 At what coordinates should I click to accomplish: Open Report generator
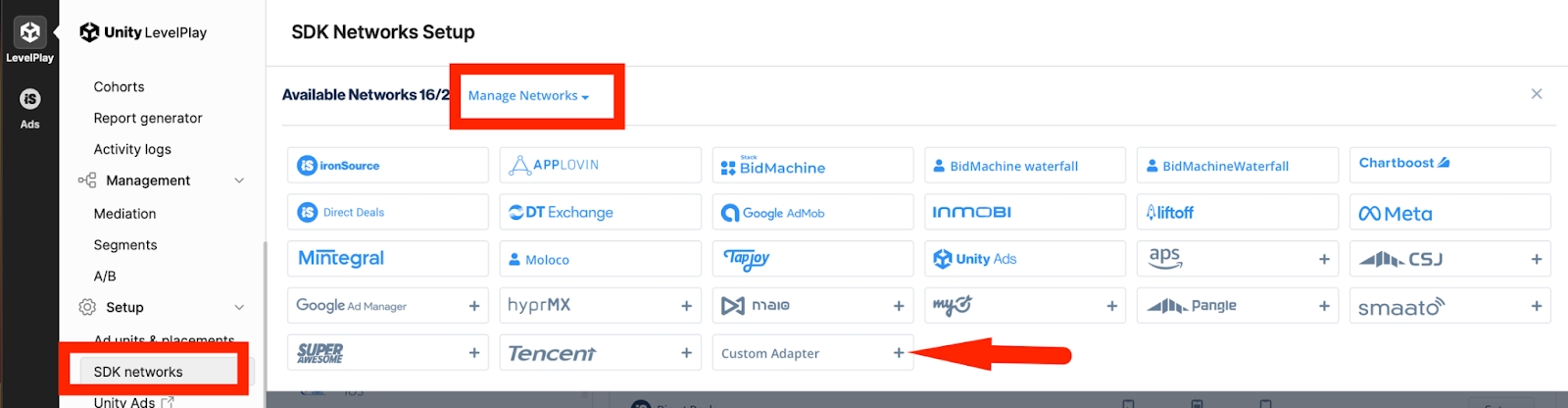(148, 118)
